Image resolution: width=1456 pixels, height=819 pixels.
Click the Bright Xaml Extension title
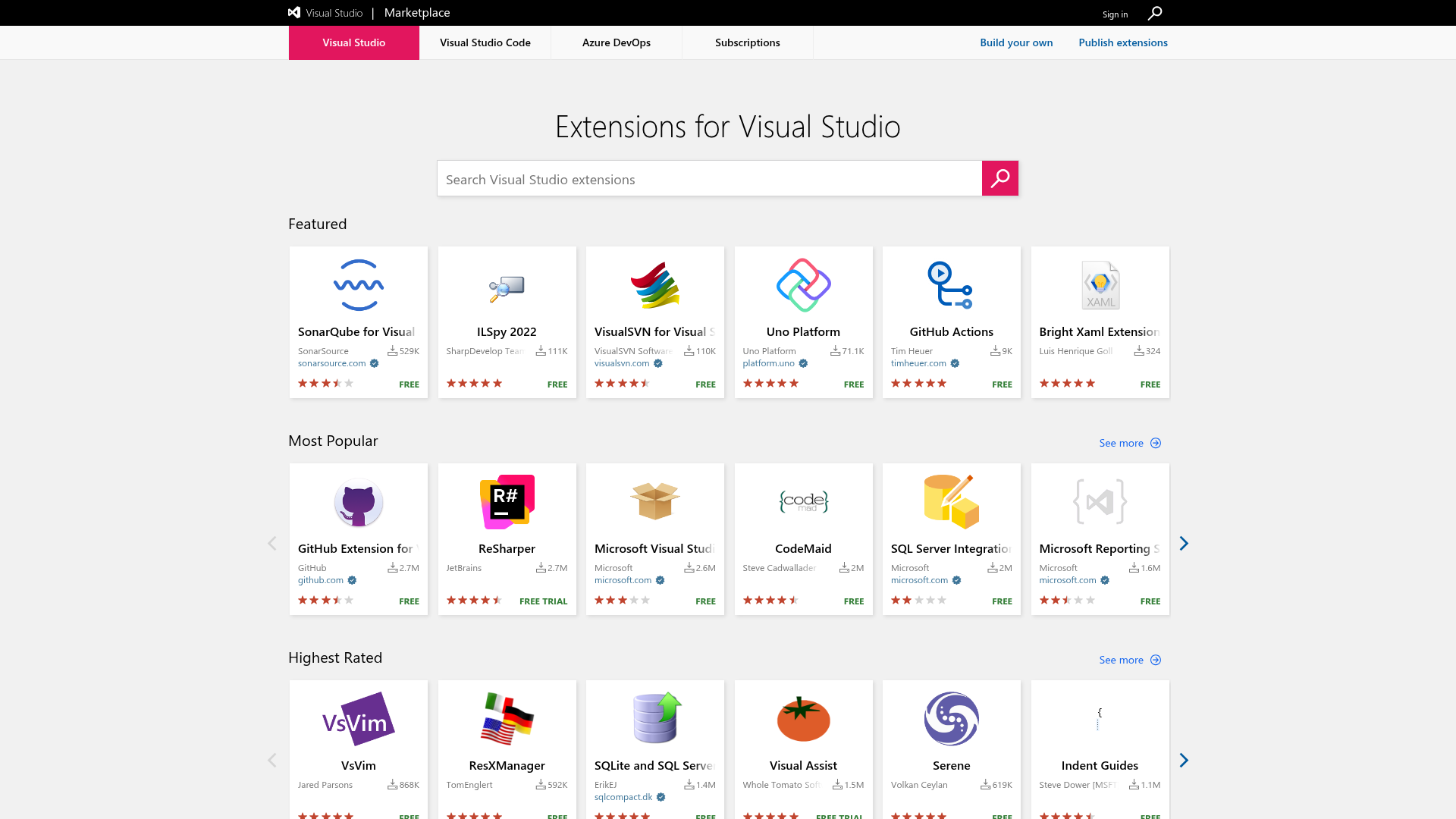pos(1100,331)
